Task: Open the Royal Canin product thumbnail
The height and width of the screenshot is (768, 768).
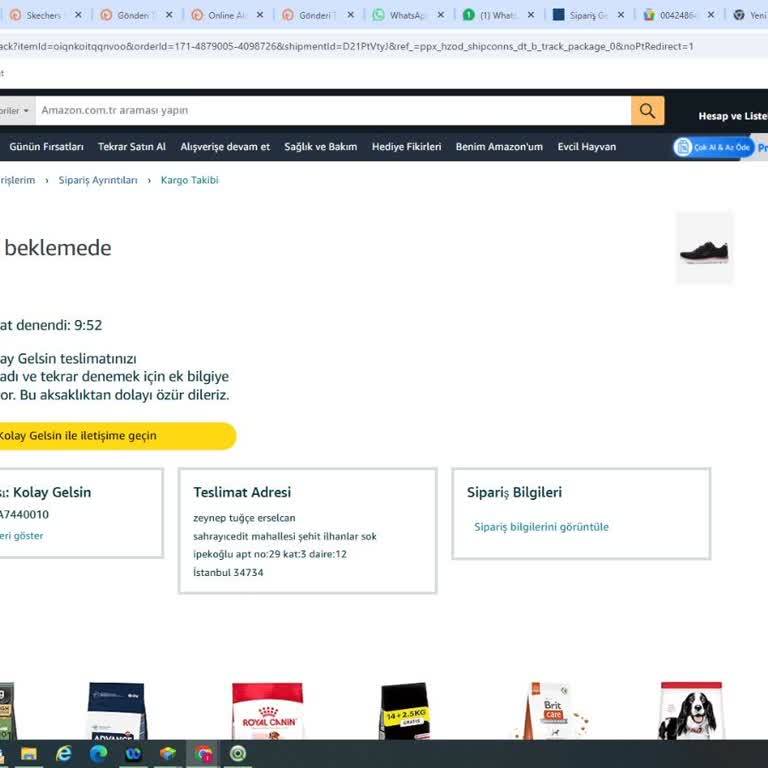Action: 267,711
